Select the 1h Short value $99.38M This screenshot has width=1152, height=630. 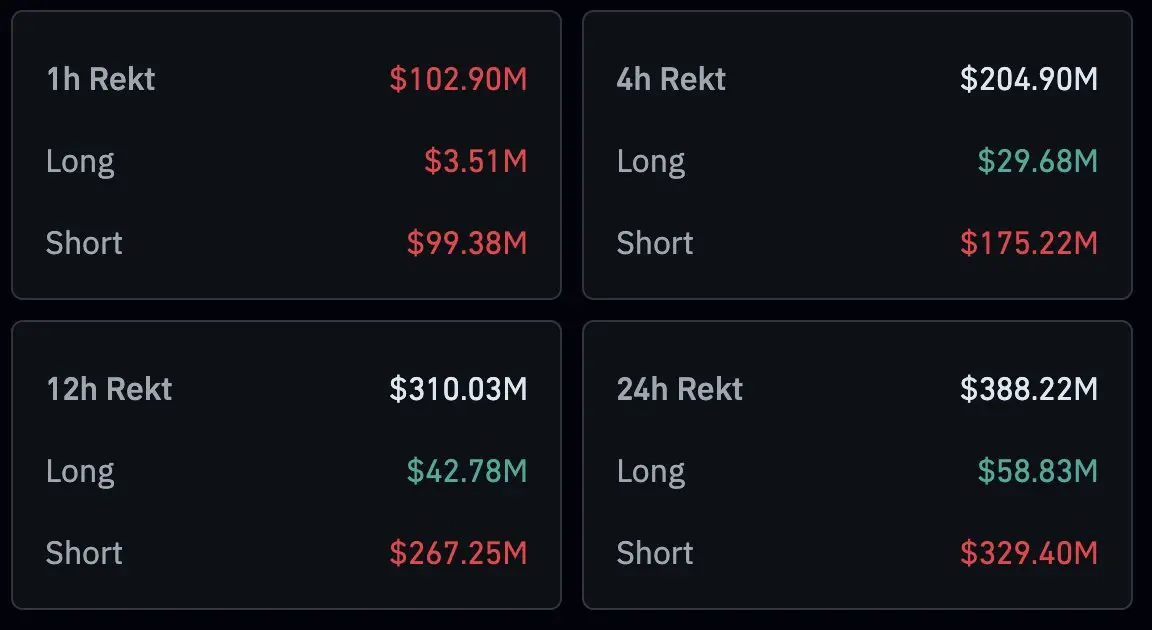pyautogui.click(x=466, y=243)
